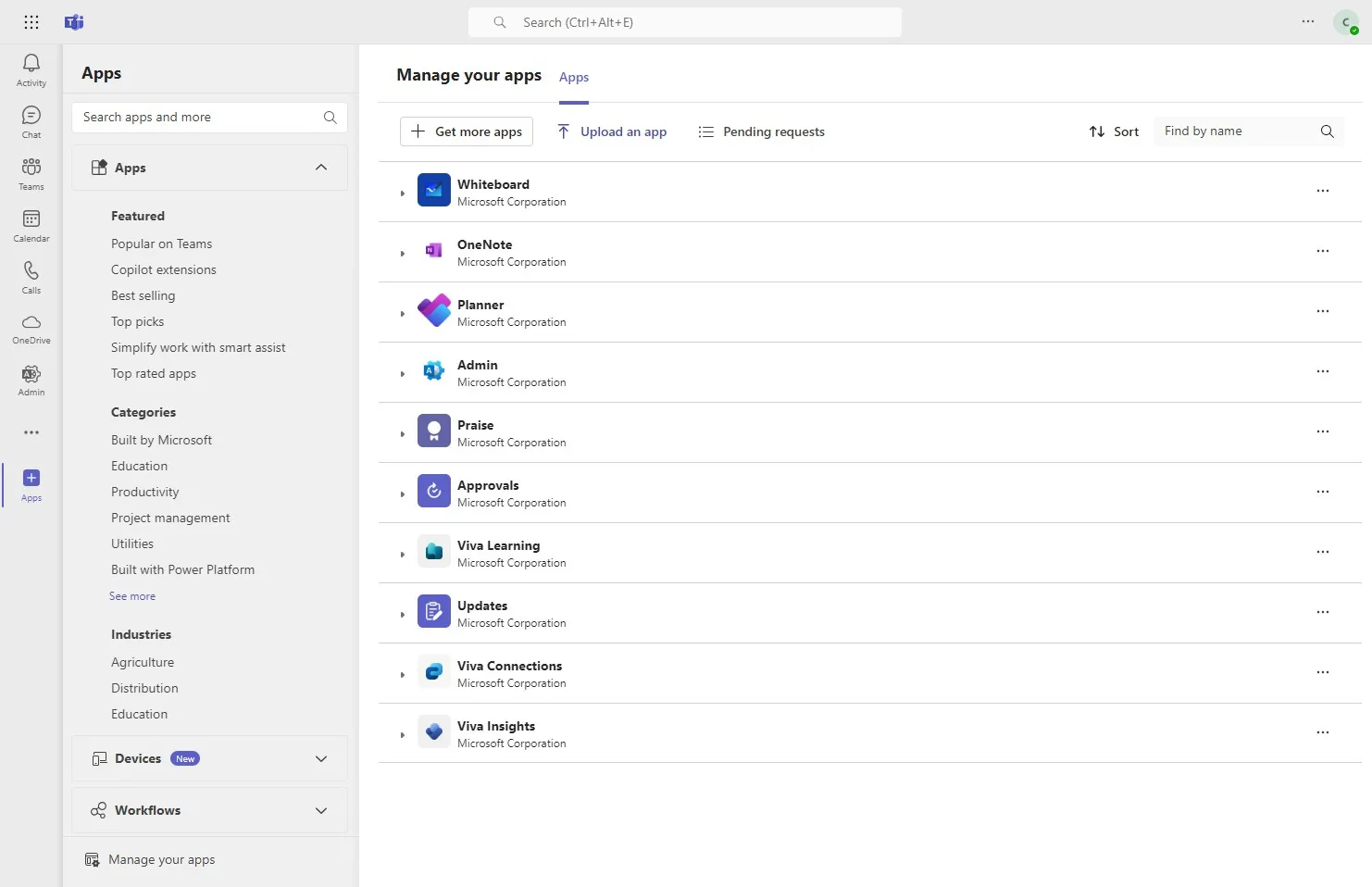Click the OneNote app icon
This screenshot has width=1372, height=887.
click(434, 251)
